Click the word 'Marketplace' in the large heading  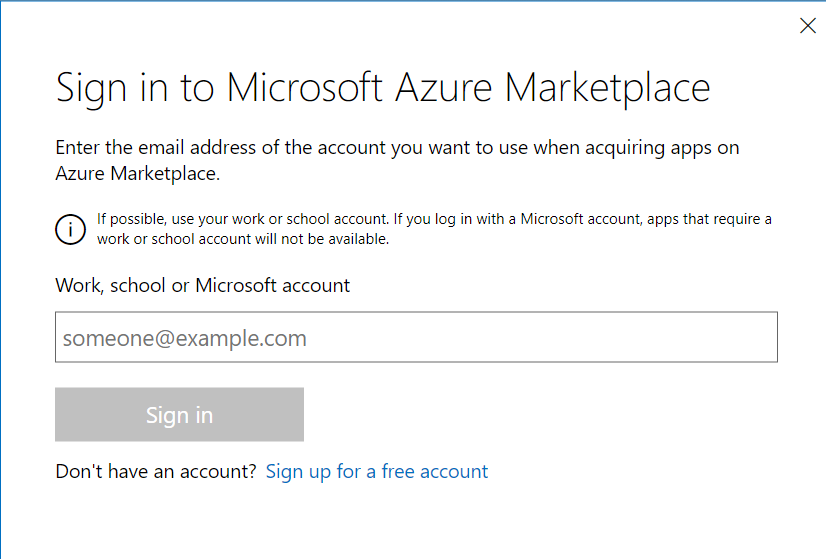[607, 88]
